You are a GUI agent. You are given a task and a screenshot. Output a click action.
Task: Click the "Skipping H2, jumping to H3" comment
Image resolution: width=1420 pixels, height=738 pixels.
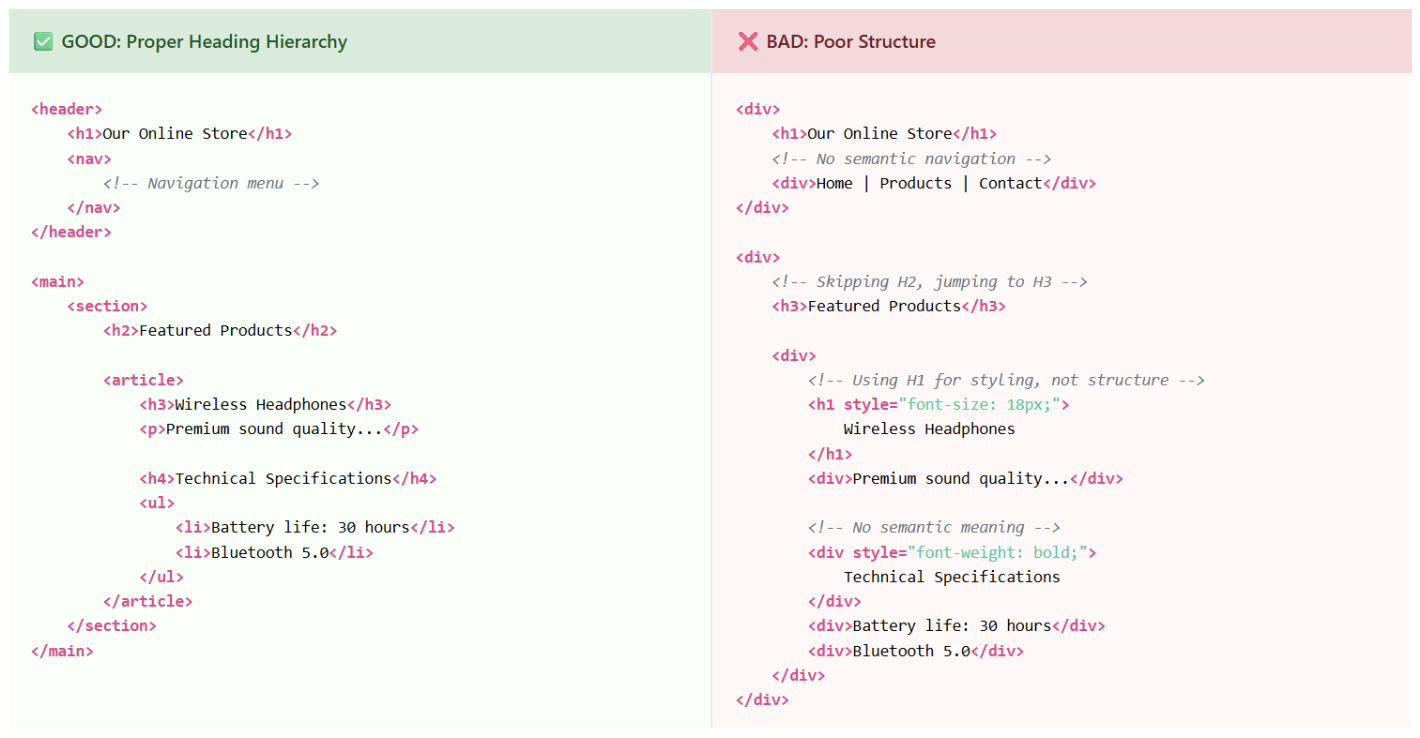[x=929, y=282]
